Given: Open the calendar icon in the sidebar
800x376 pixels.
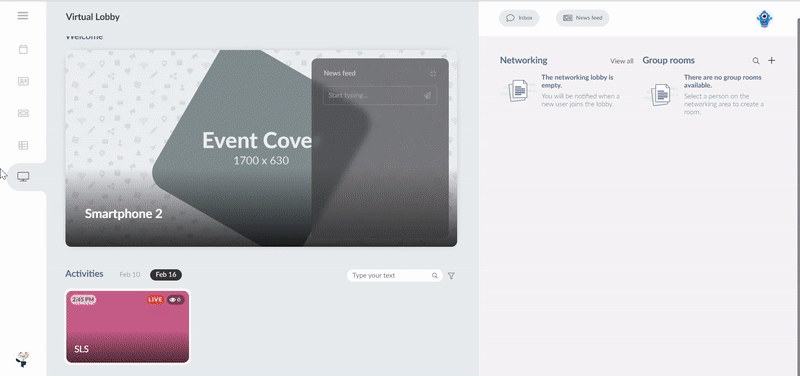Looking at the screenshot, I should [23, 49].
